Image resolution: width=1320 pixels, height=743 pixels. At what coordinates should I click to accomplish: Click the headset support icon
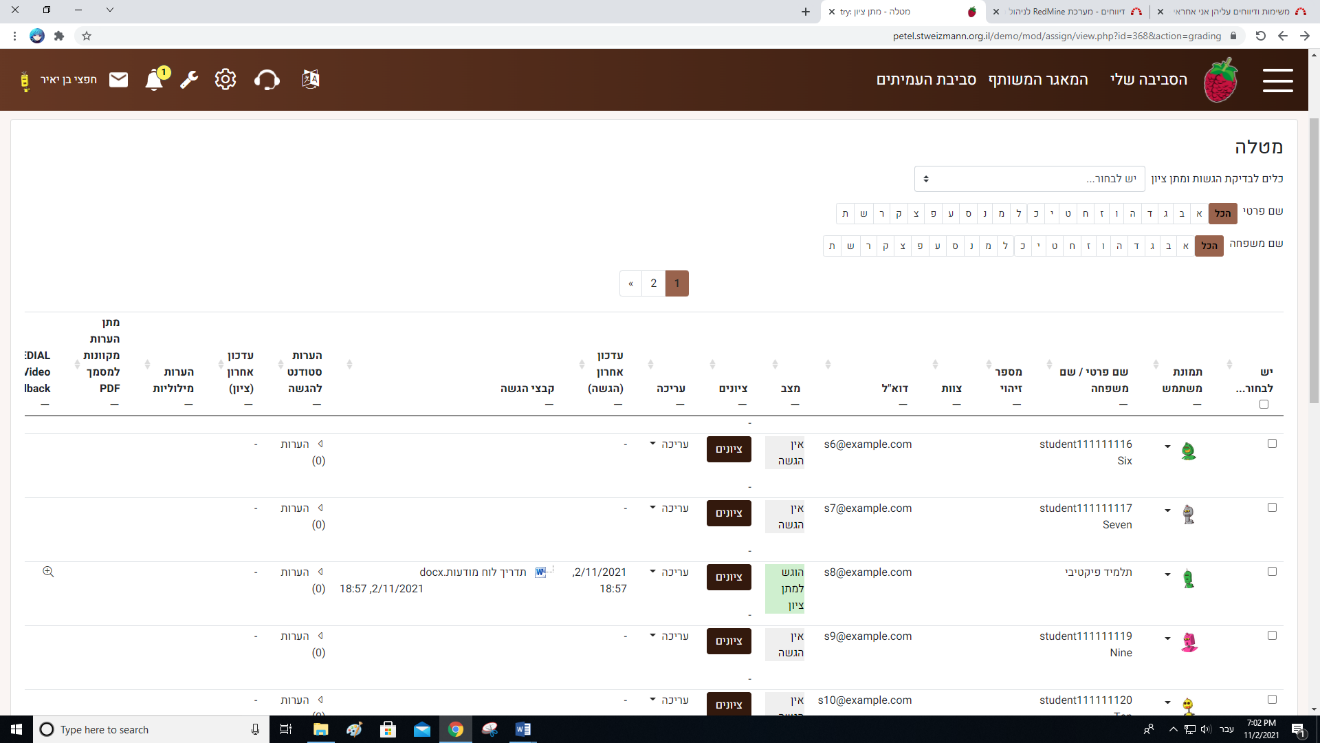pos(267,80)
